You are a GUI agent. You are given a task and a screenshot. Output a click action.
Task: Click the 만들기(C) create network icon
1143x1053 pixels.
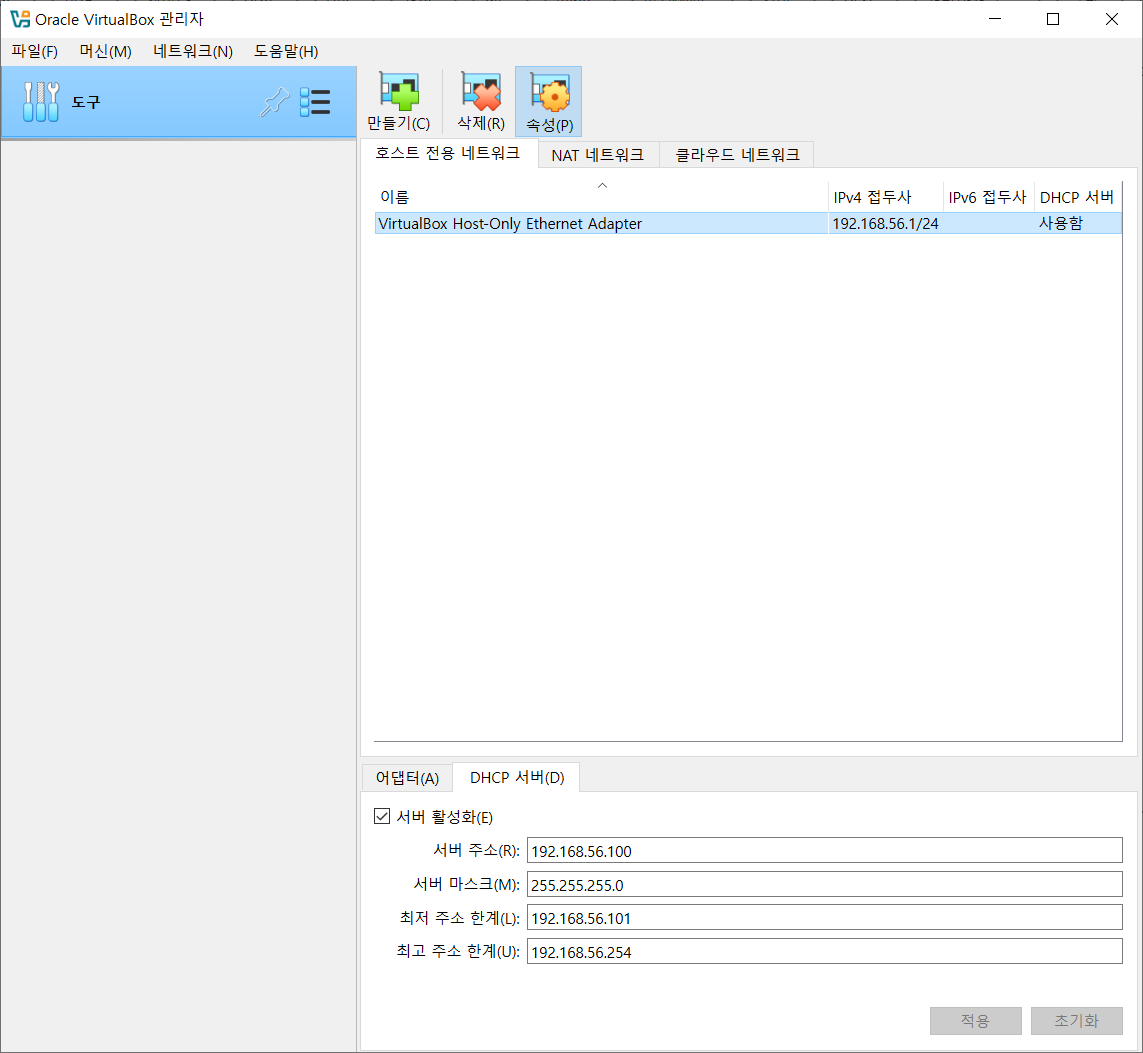[x=398, y=101]
